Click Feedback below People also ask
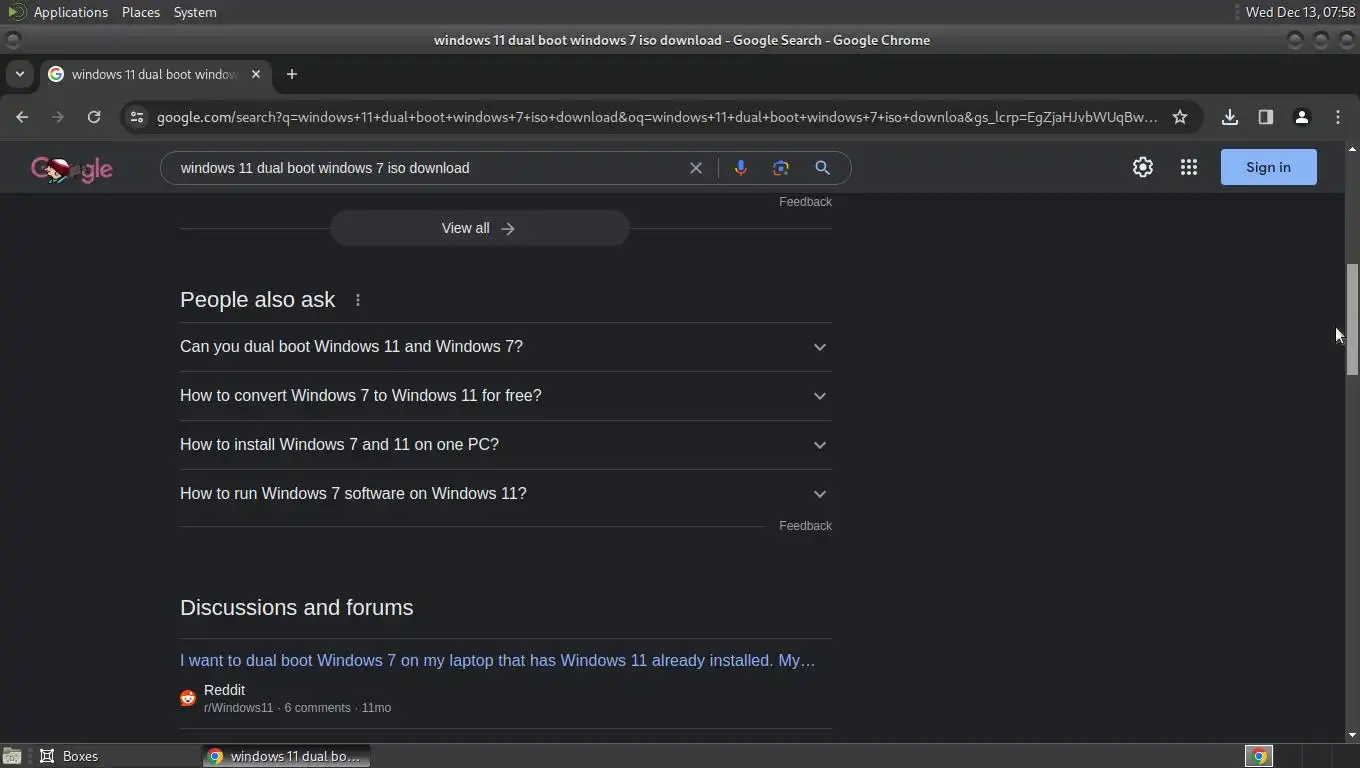Image resolution: width=1360 pixels, height=768 pixels. tap(805, 526)
